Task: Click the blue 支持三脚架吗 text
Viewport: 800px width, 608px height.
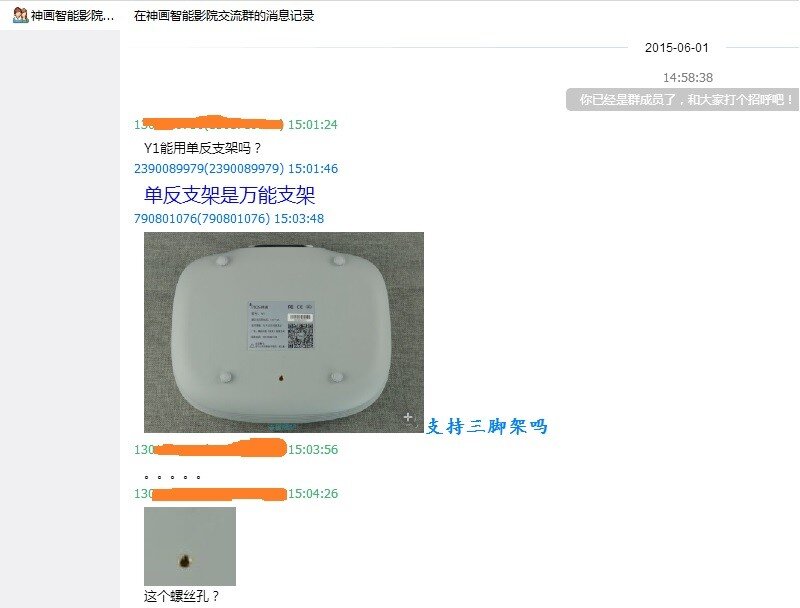Action: click(487, 426)
